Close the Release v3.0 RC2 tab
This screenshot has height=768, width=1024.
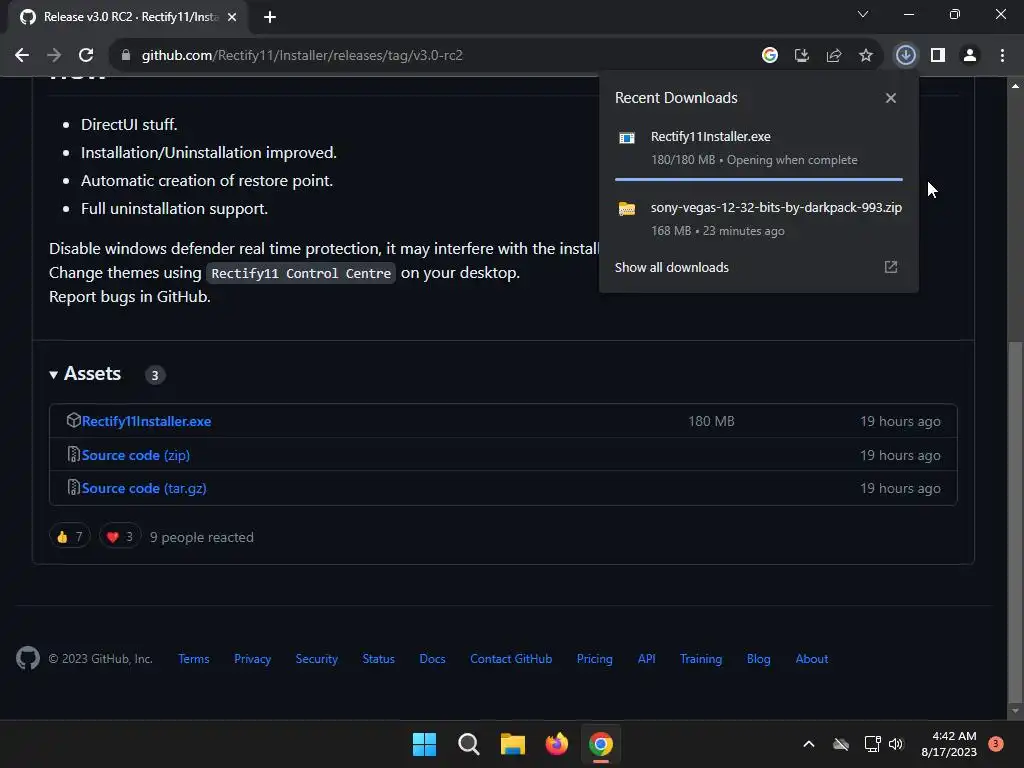point(232,17)
